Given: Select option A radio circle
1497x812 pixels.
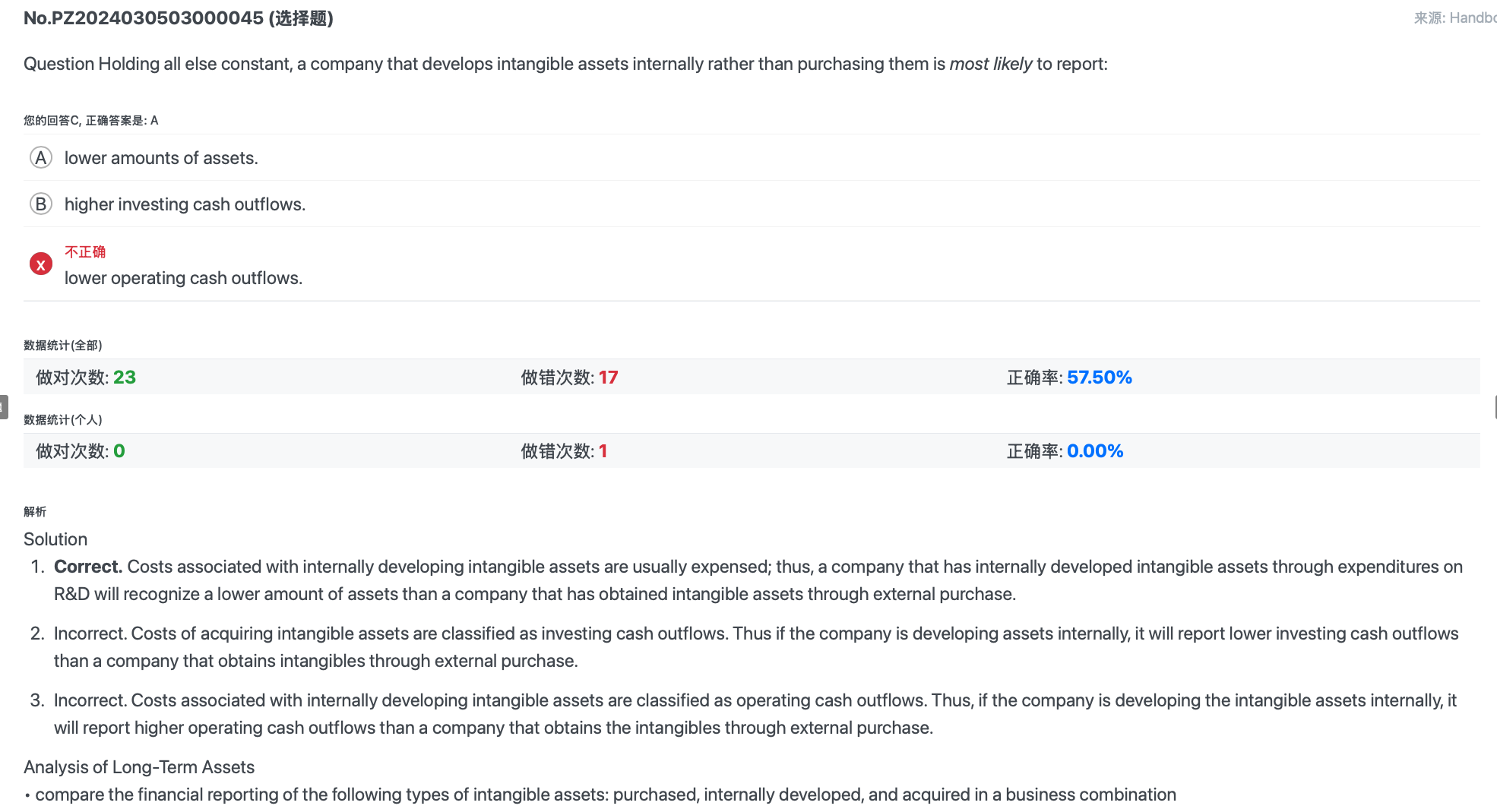Looking at the screenshot, I should (x=40, y=158).
